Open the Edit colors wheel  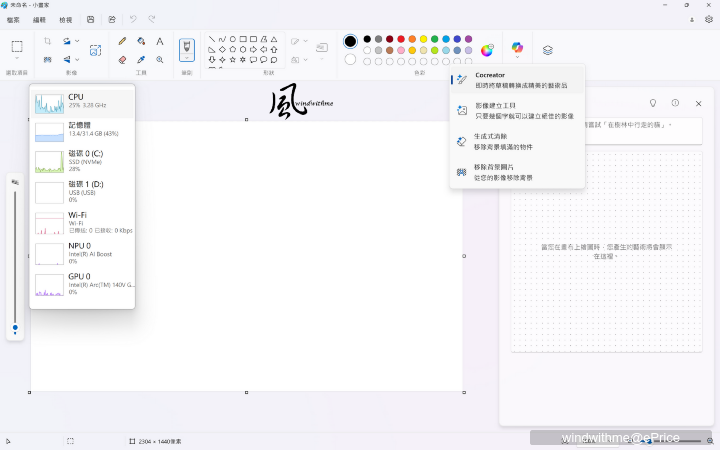pyautogui.click(x=487, y=50)
